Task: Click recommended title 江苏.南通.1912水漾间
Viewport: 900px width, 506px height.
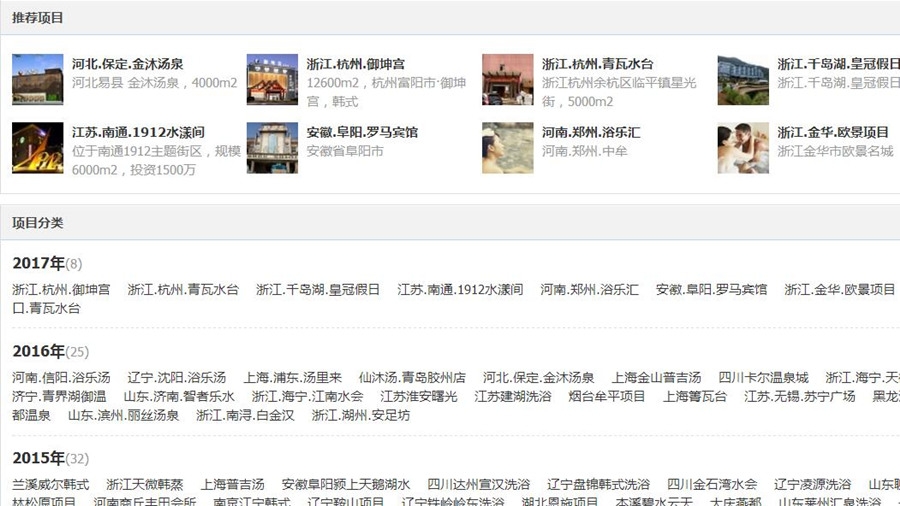Action: point(138,132)
